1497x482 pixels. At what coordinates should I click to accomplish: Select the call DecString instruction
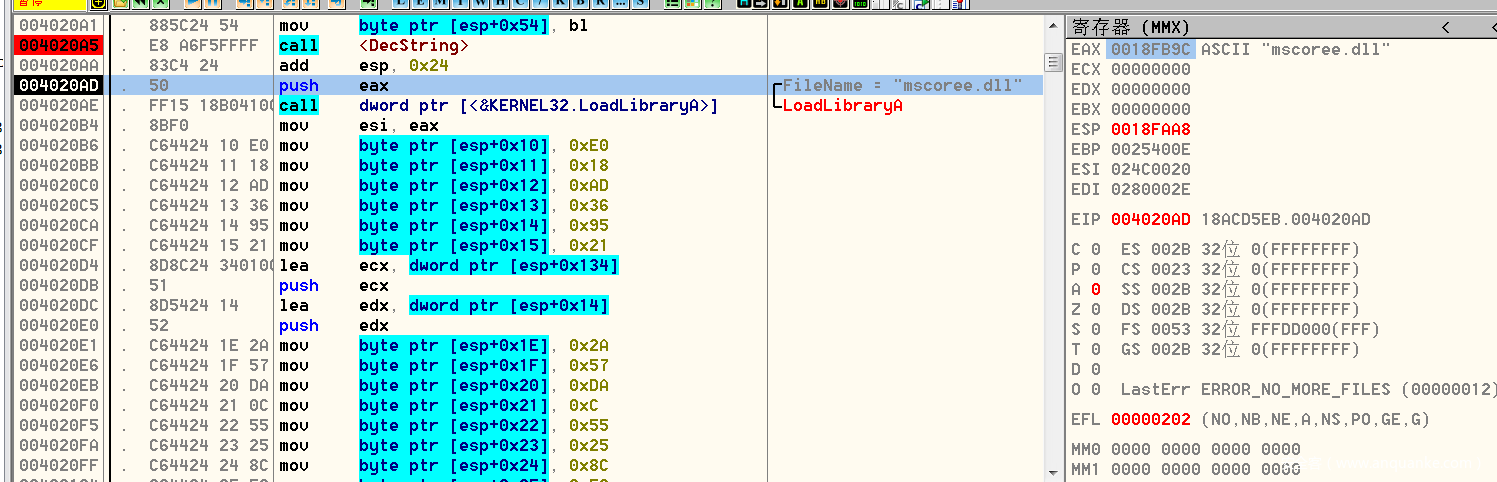click(413, 46)
